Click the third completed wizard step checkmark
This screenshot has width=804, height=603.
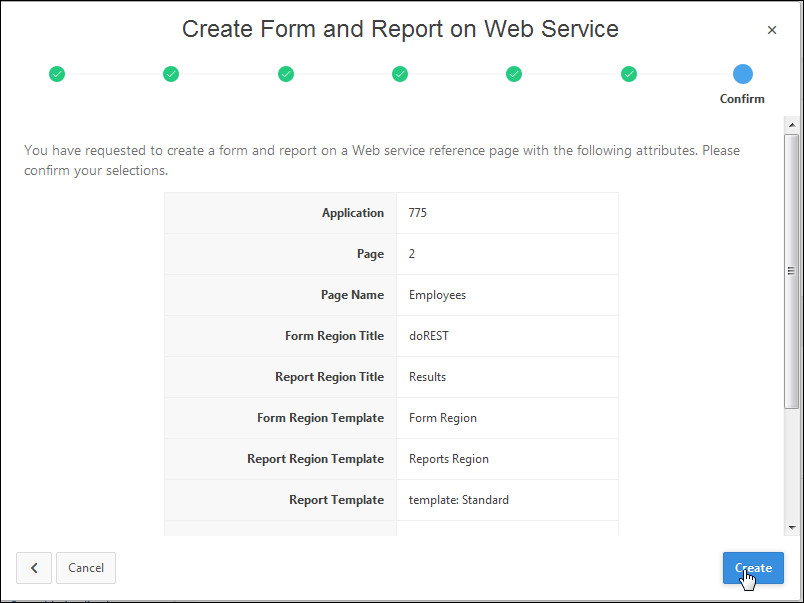pos(286,73)
